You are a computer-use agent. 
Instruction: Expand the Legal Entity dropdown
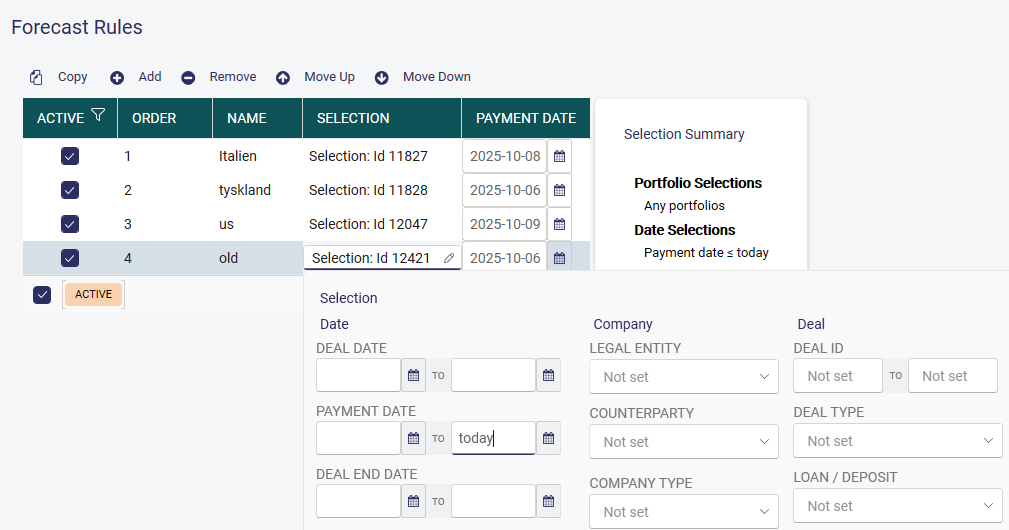(684, 377)
